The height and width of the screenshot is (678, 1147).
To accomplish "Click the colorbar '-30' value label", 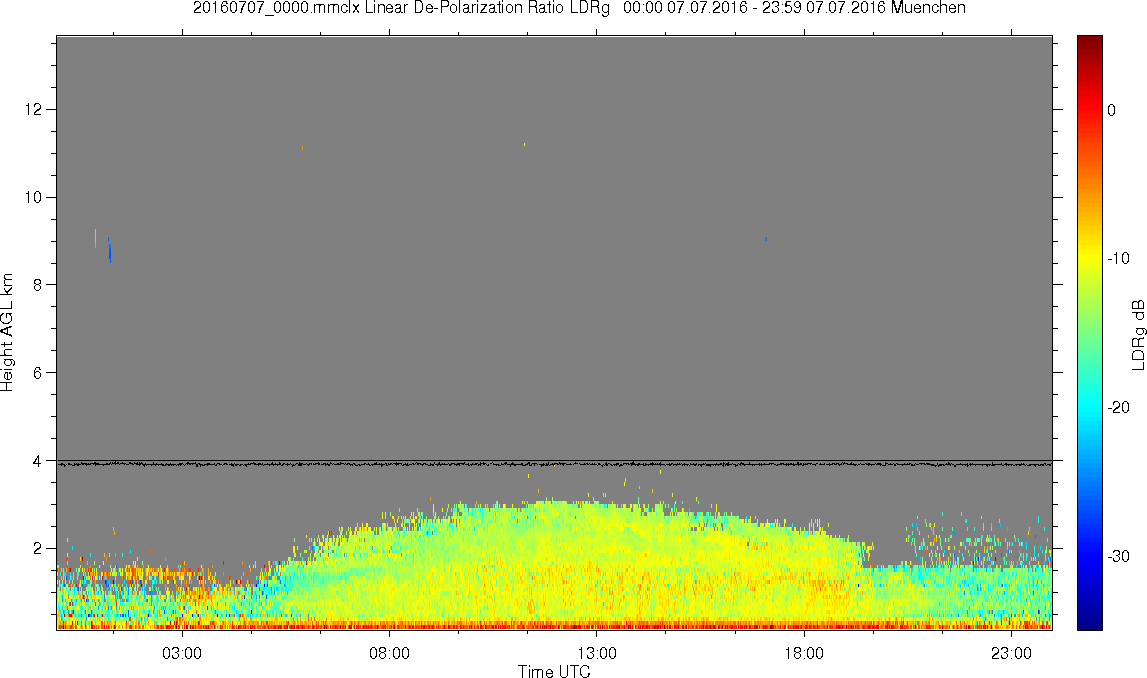I will 1118,557.
